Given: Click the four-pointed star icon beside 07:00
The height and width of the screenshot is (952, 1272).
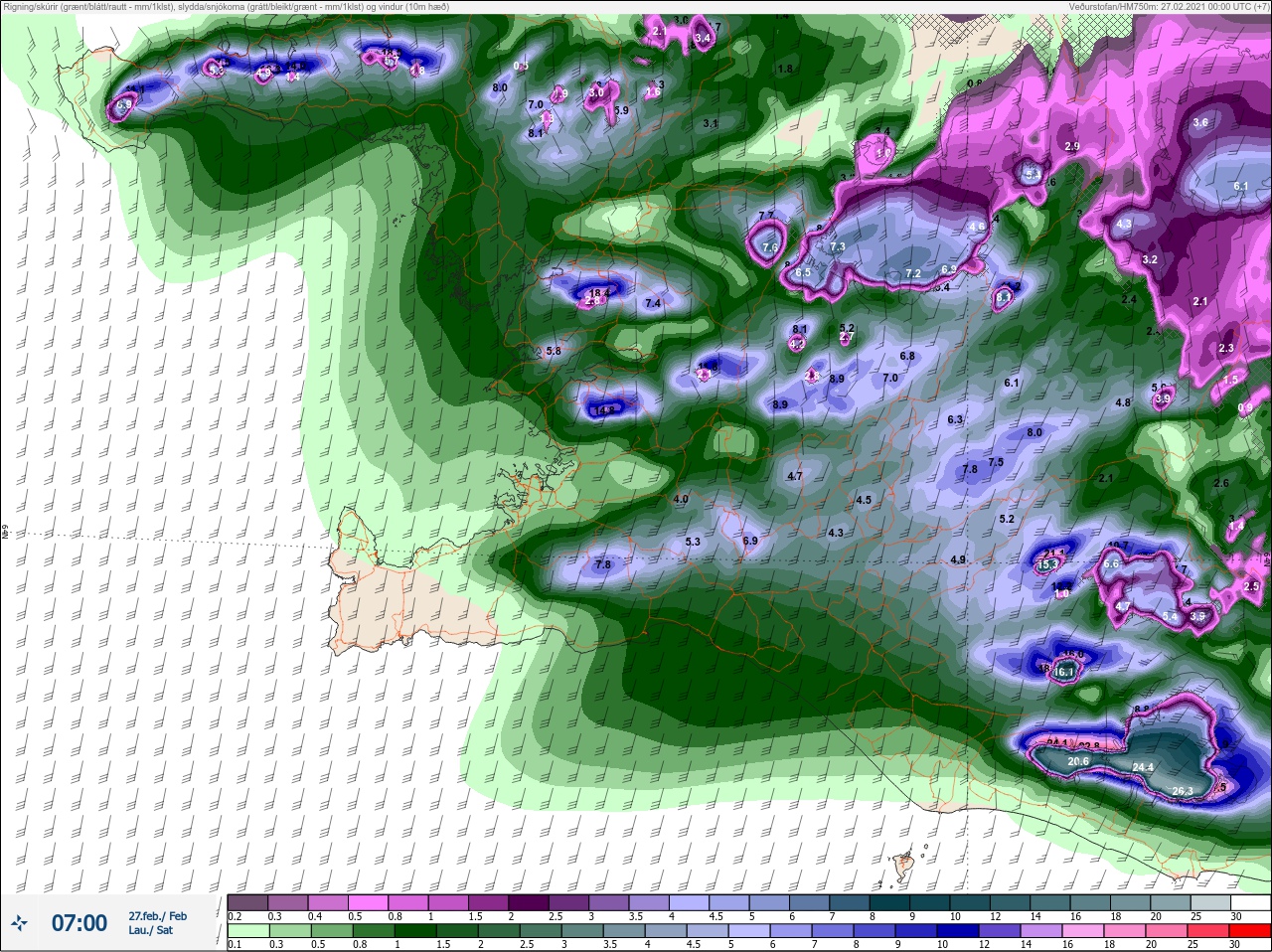Looking at the screenshot, I should (x=19, y=924).
